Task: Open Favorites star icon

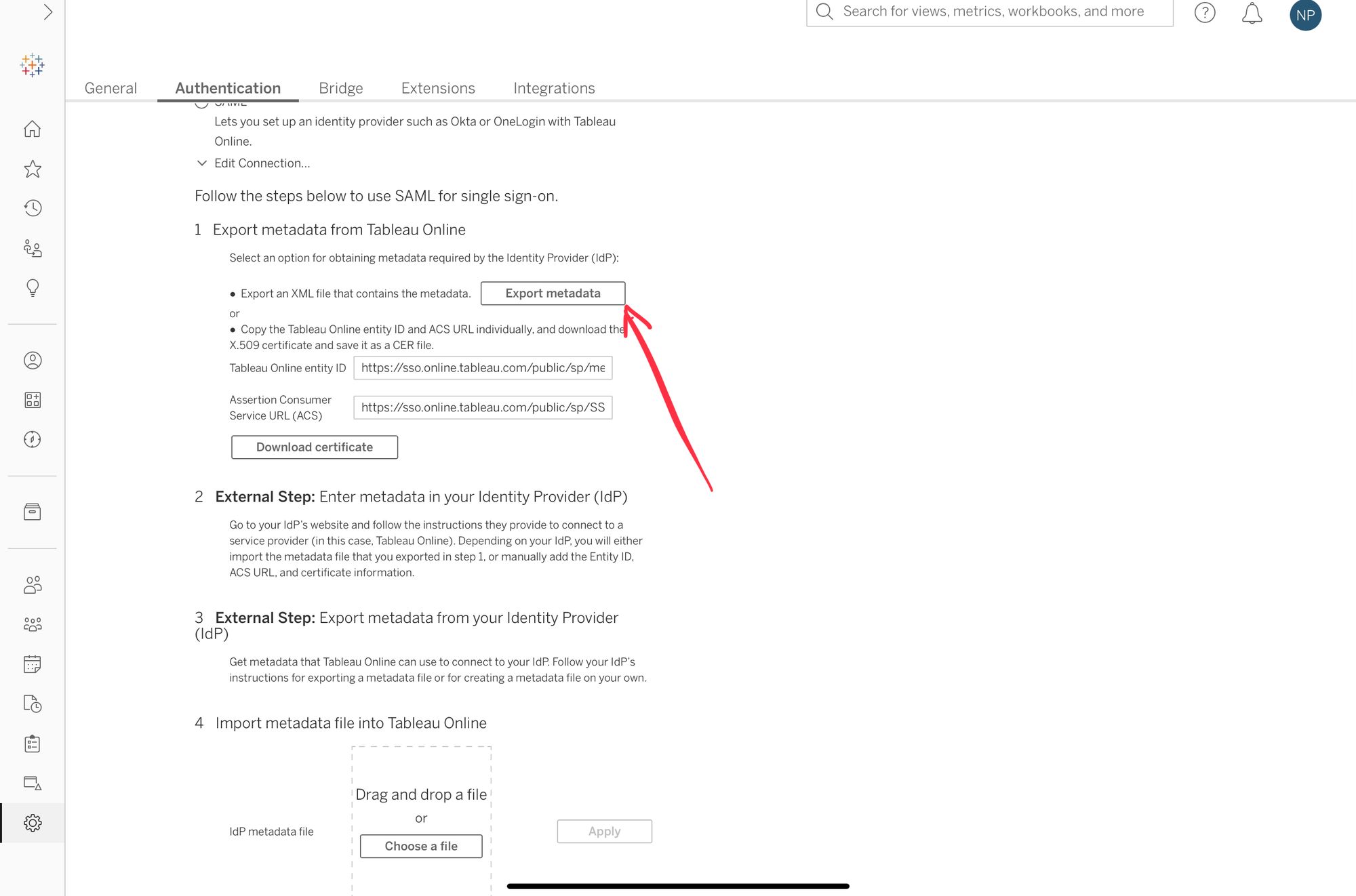Action: [x=33, y=169]
